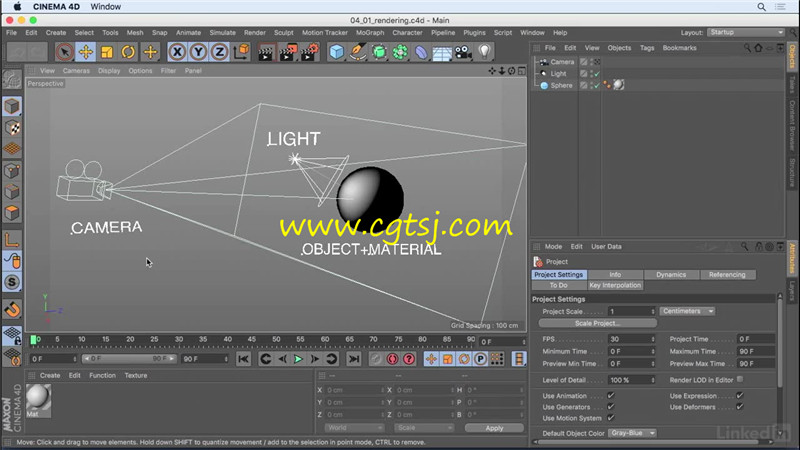Switch the coordinate system icon
800x450 pixels.
pos(241,52)
